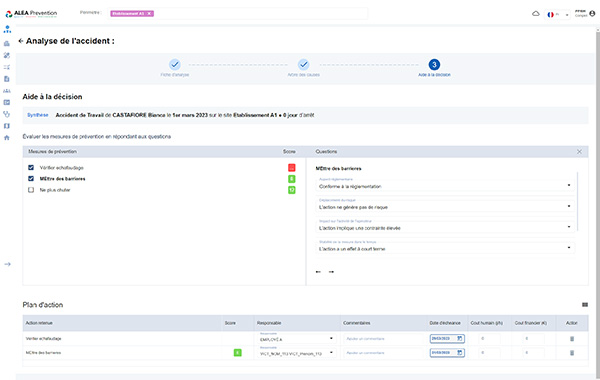The height and width of the screenshot is (380, 600).
Task: Click the ALEA Prevention logo
Action: [x=31, y=14]
